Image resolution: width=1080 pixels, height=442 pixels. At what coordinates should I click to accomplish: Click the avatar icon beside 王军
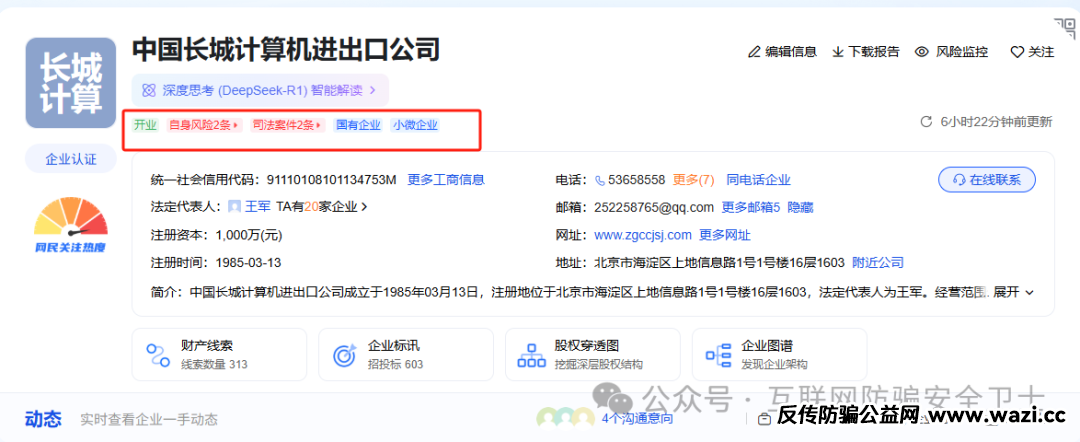click(x=234, y=206)
